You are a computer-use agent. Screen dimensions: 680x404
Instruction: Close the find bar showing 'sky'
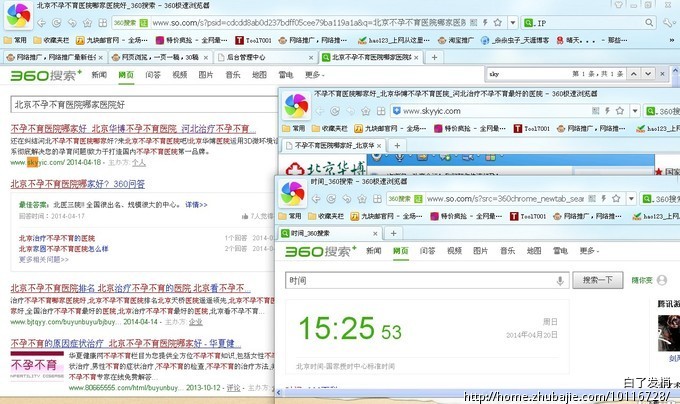[x=662, y=74]
